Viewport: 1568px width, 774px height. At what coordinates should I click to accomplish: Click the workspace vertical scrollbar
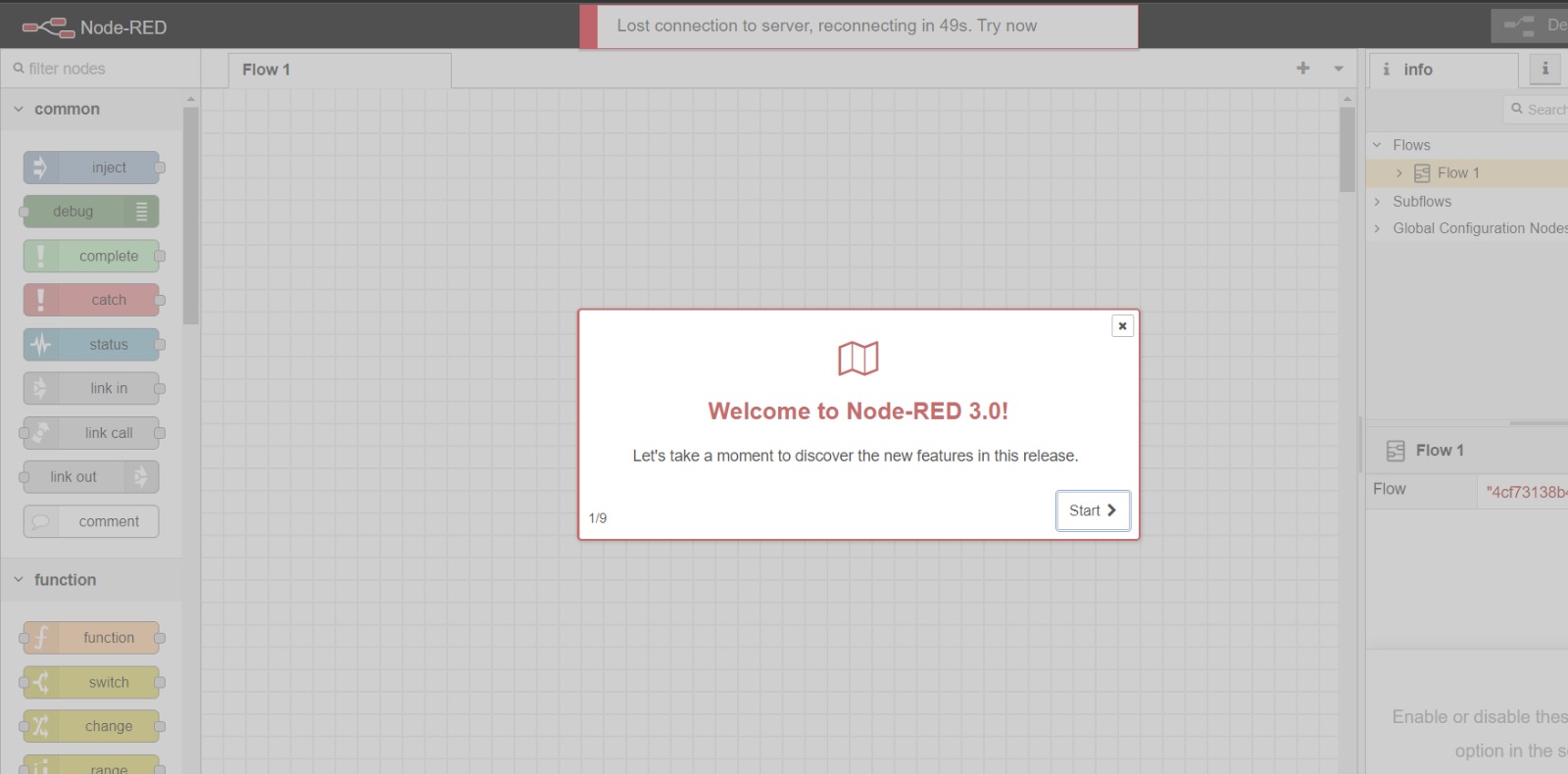click(x=1347, y=149)
